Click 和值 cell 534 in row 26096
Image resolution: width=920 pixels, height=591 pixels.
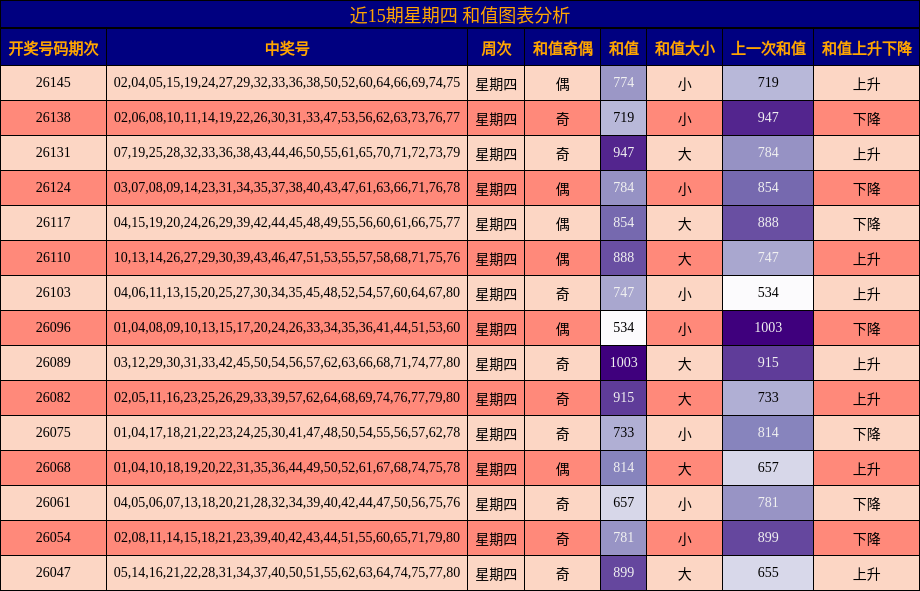click(x=623, y=327)
